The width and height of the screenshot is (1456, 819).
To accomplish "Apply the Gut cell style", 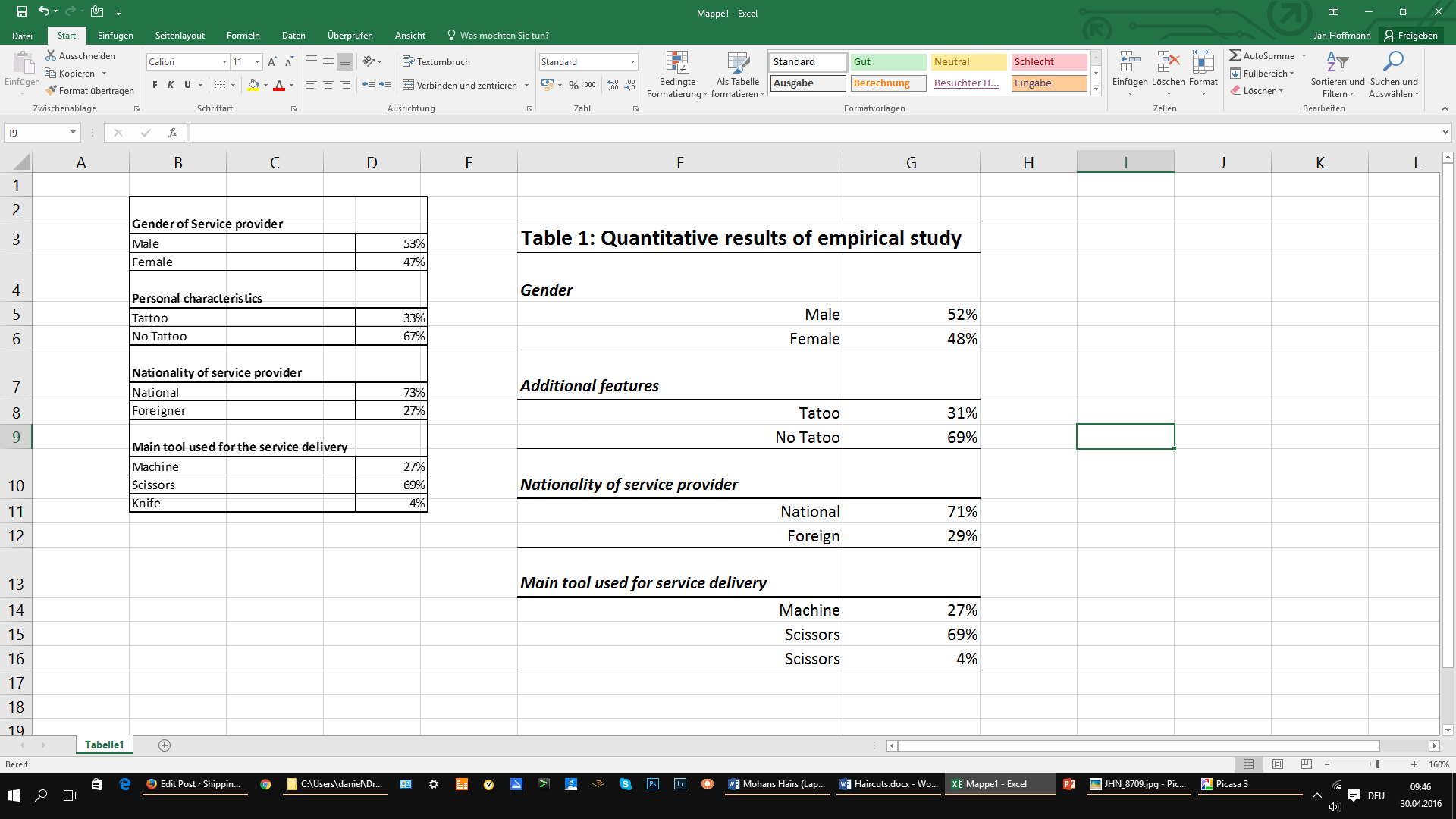I will (888, 61).
